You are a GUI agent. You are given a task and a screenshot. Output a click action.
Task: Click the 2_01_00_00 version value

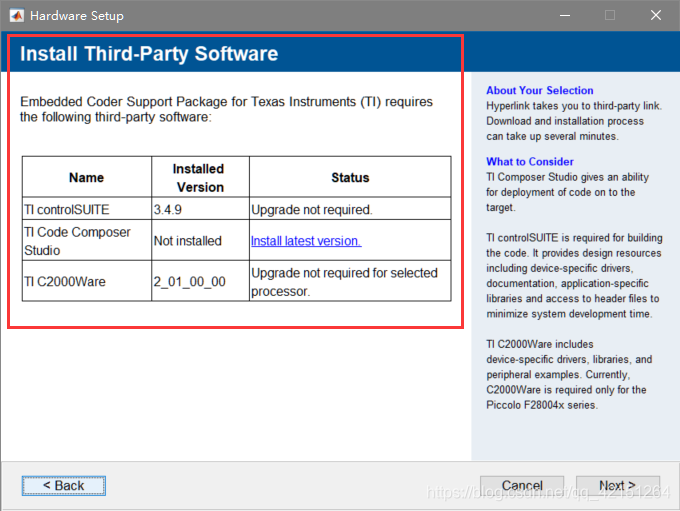click(190, 282)
